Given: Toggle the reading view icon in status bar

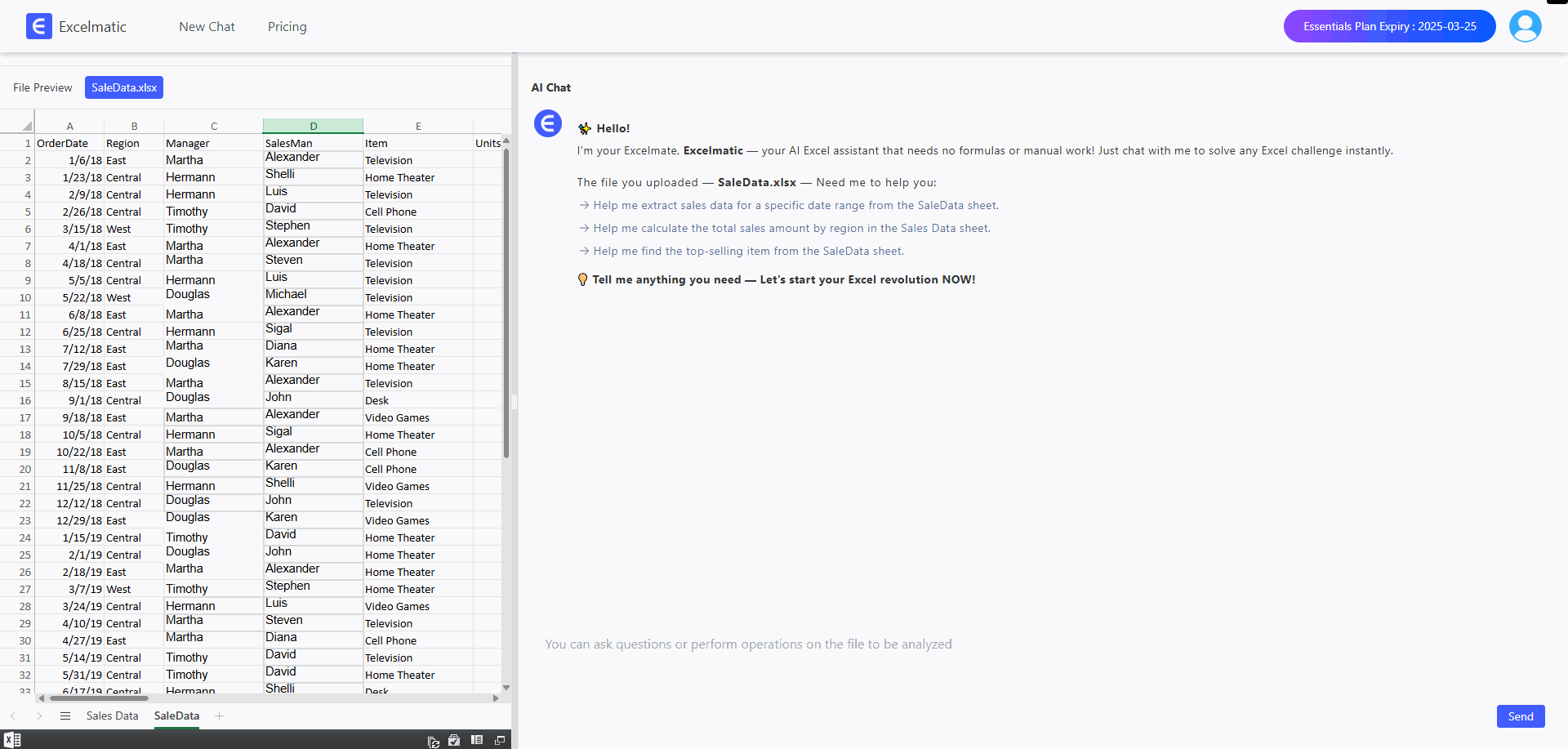Looking at the screenshot, I should click(477, 740).
